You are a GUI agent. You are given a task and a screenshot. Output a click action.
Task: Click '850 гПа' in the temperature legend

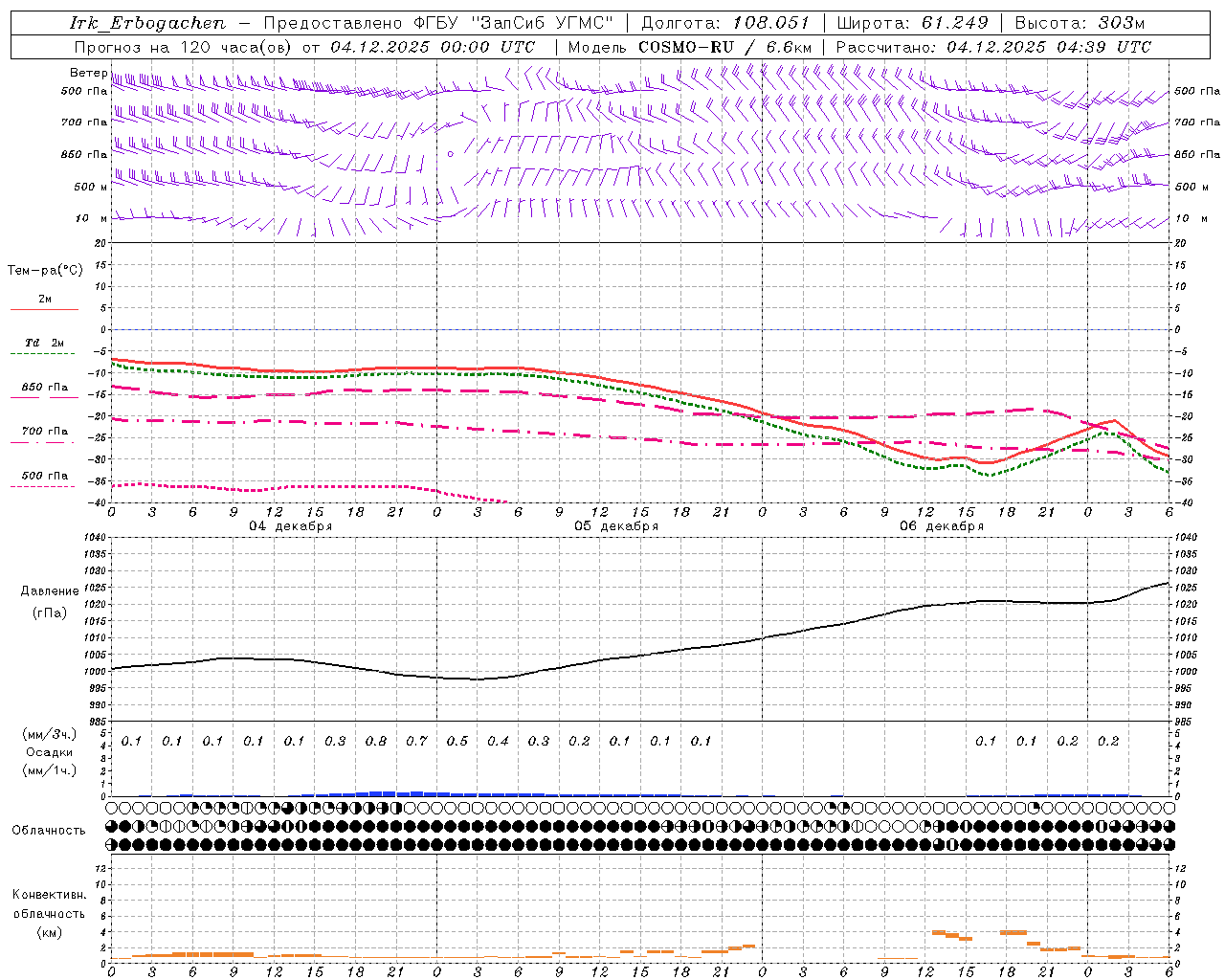pos(45,388)
